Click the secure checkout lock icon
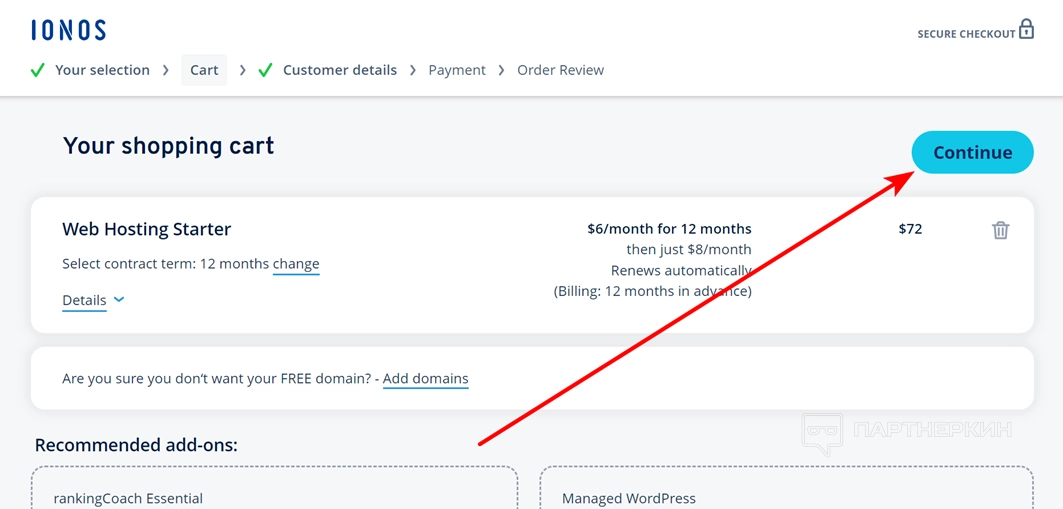 point(1025,29)
